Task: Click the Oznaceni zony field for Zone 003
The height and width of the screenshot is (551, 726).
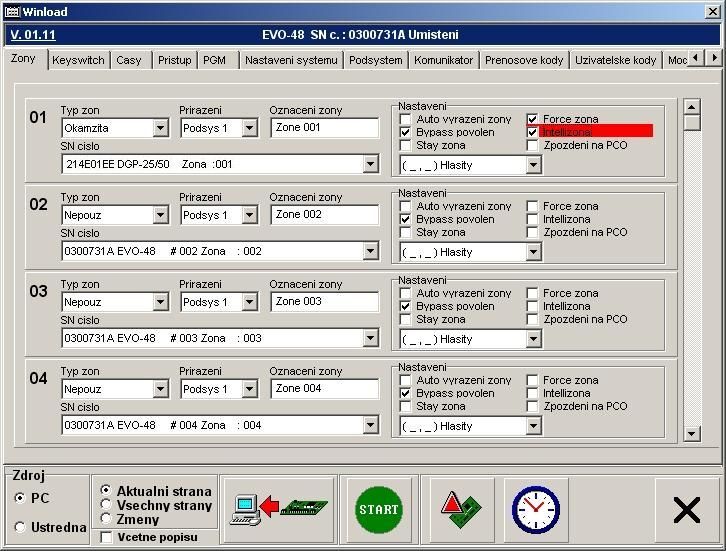Action: pos(324,301)
